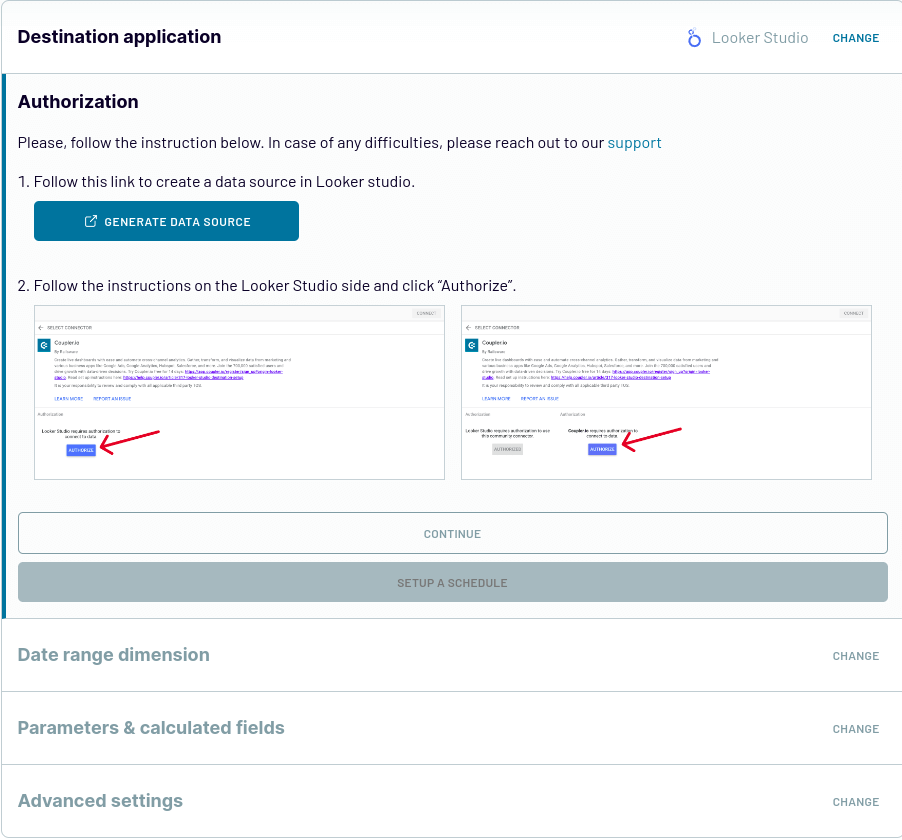Click the back arrow in left instruction screenshot

(40, 327)
